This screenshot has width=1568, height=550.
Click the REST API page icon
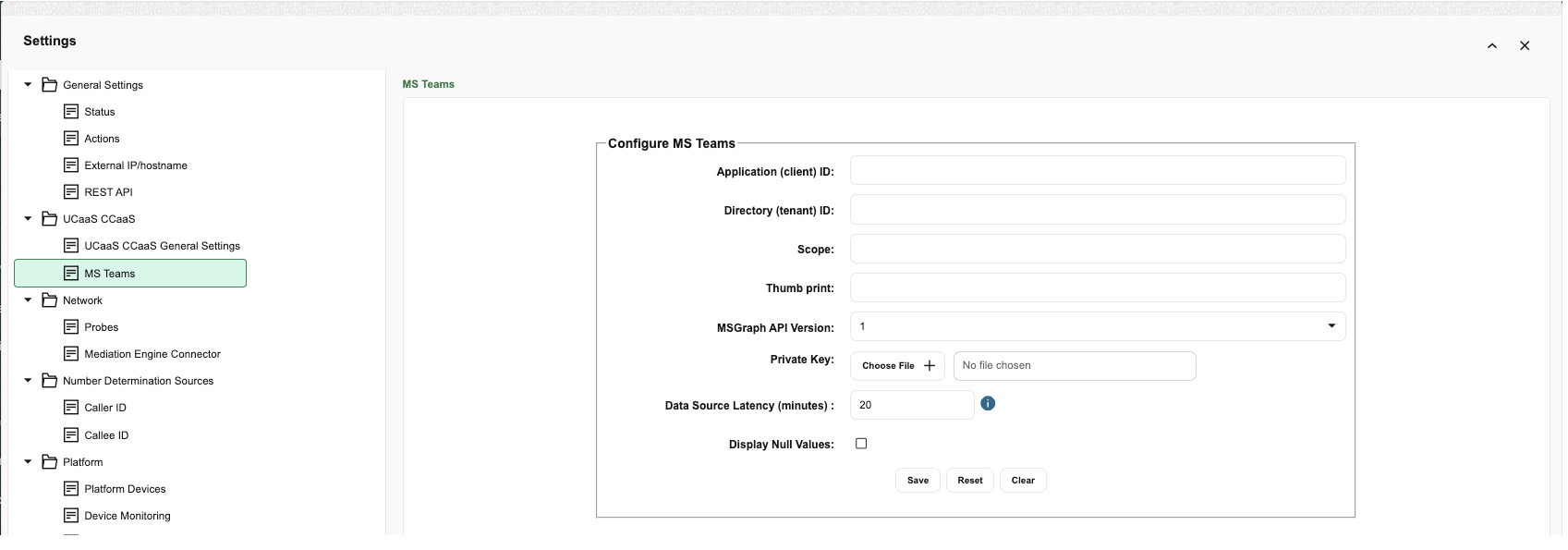click(71, 191)
